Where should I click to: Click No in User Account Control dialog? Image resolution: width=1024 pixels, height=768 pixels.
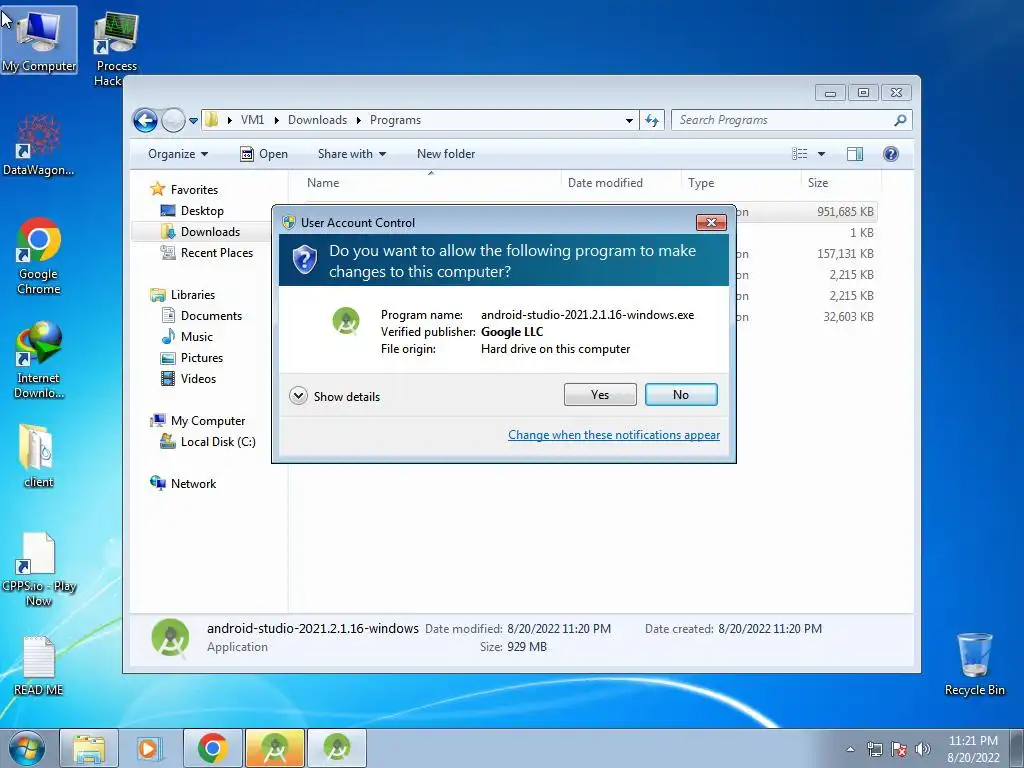[680, 394]
